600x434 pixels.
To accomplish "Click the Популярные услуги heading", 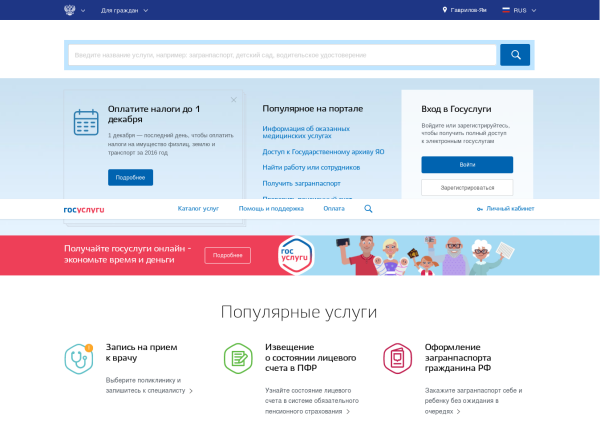I will click(299, 312).
